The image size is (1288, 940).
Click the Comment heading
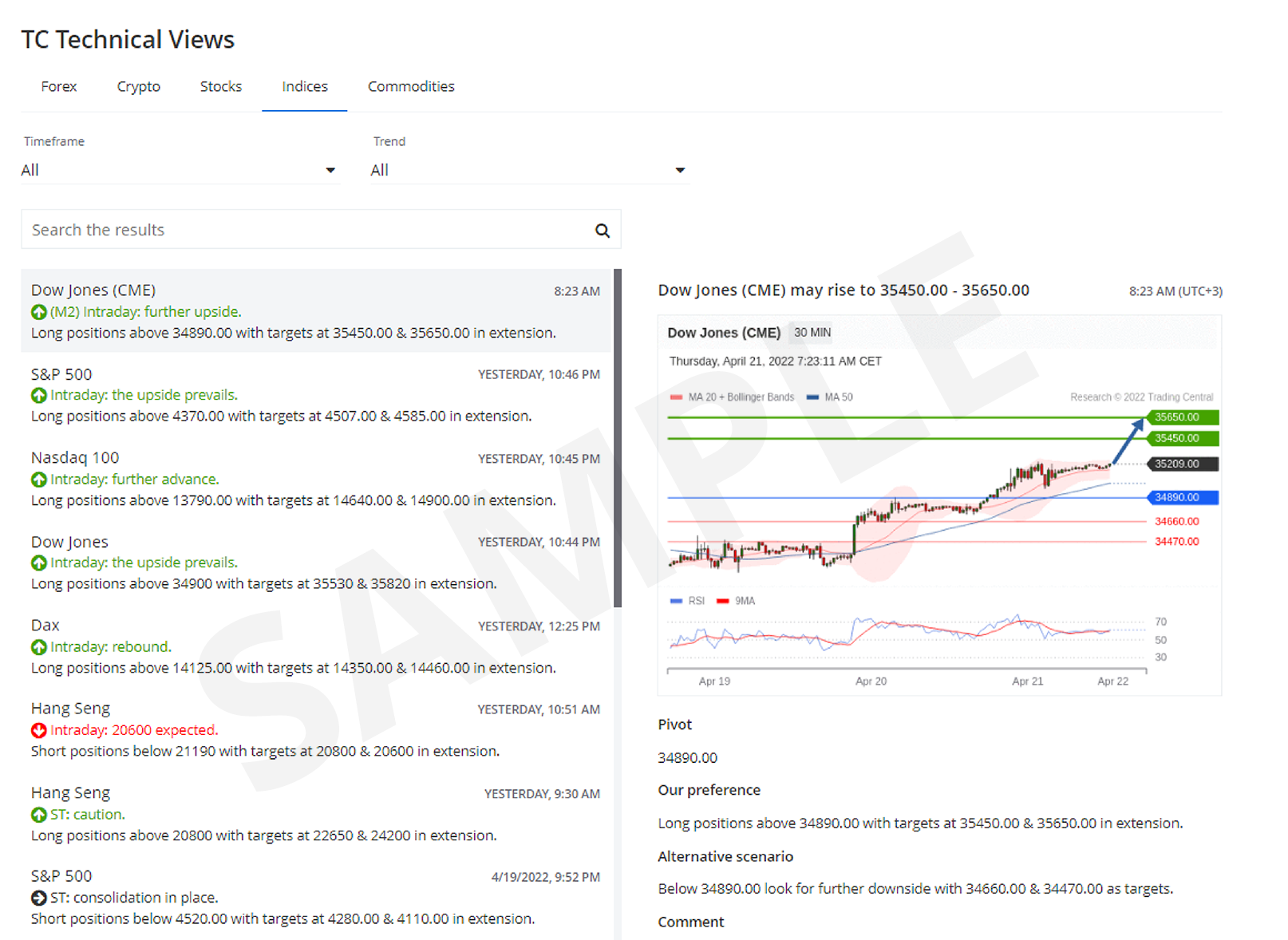pos(690,922)
